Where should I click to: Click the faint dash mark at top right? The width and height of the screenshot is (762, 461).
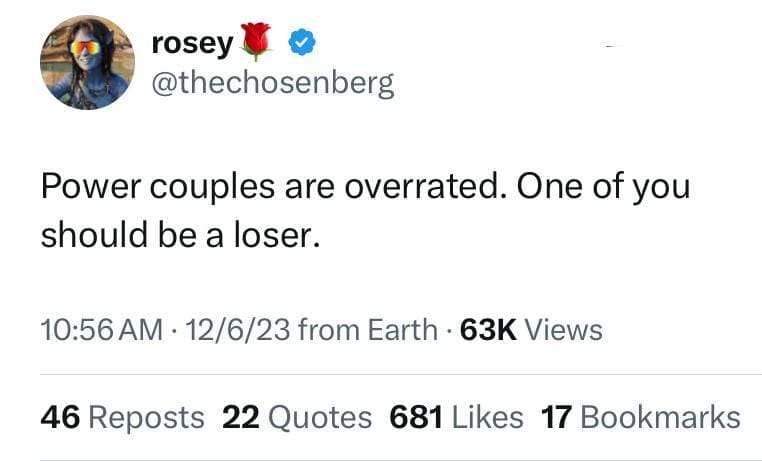coord(613,46)
